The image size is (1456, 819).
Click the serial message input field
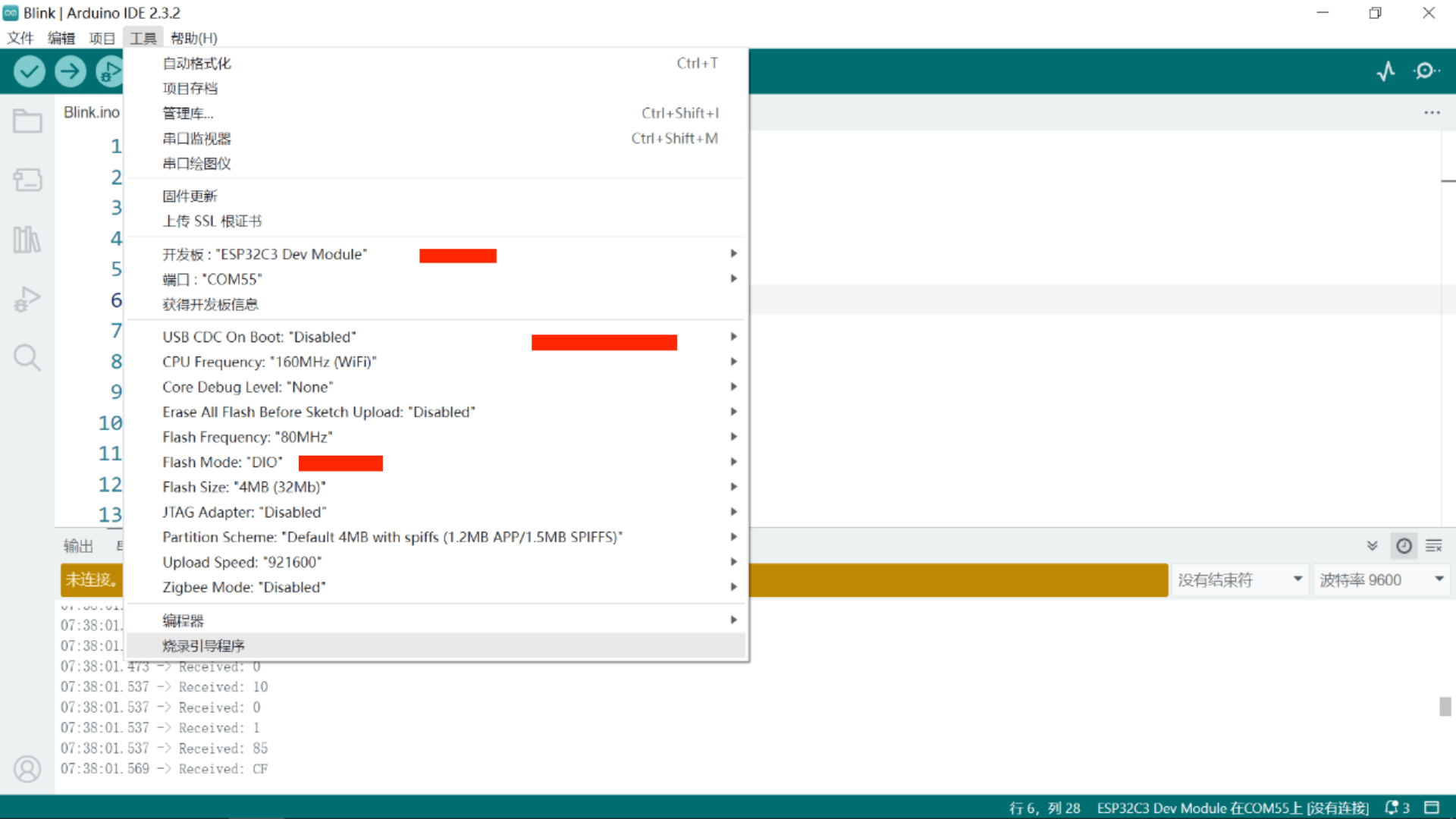pyautogui.click(x=959, y=580)
